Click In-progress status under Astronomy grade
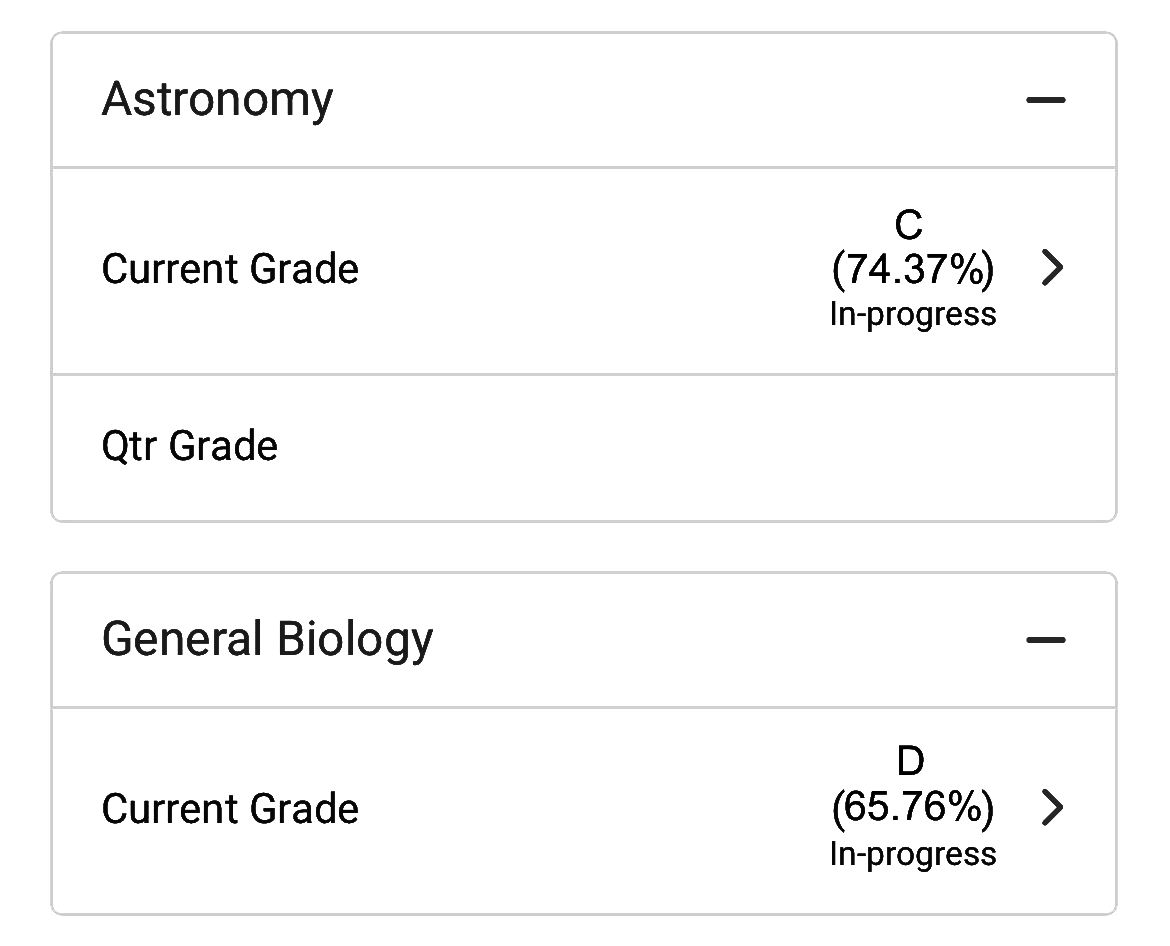1170x946 pixels. coord(912,314)
